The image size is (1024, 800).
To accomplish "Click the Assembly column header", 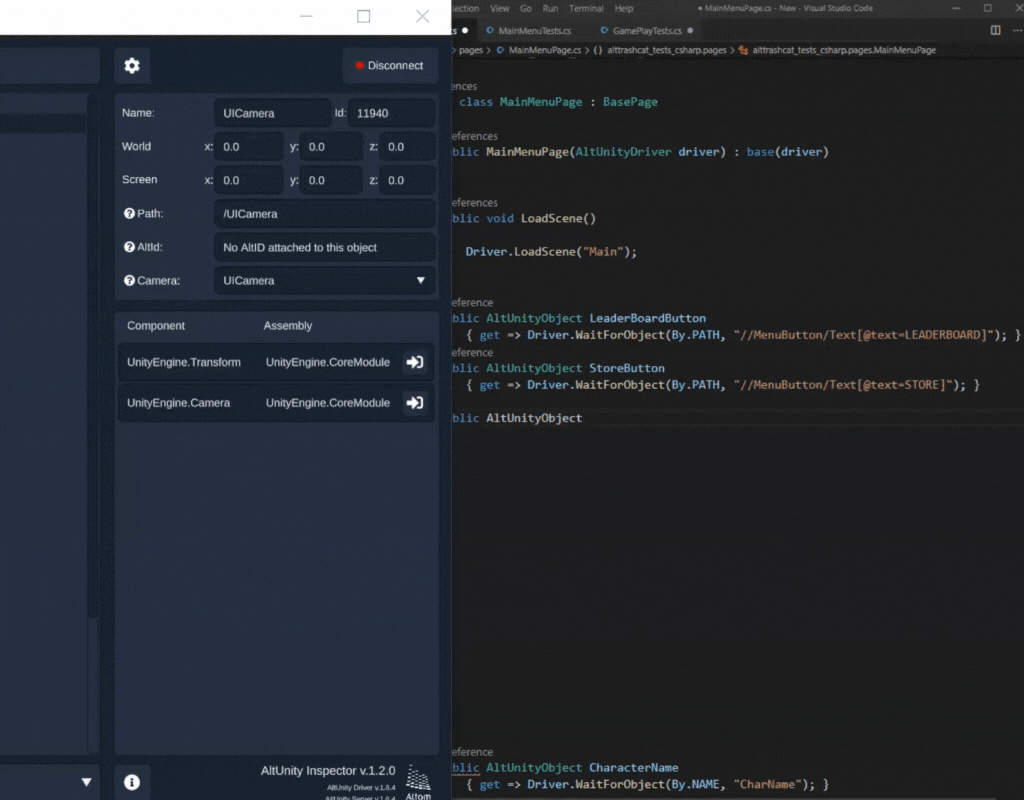I will (288, 325).
